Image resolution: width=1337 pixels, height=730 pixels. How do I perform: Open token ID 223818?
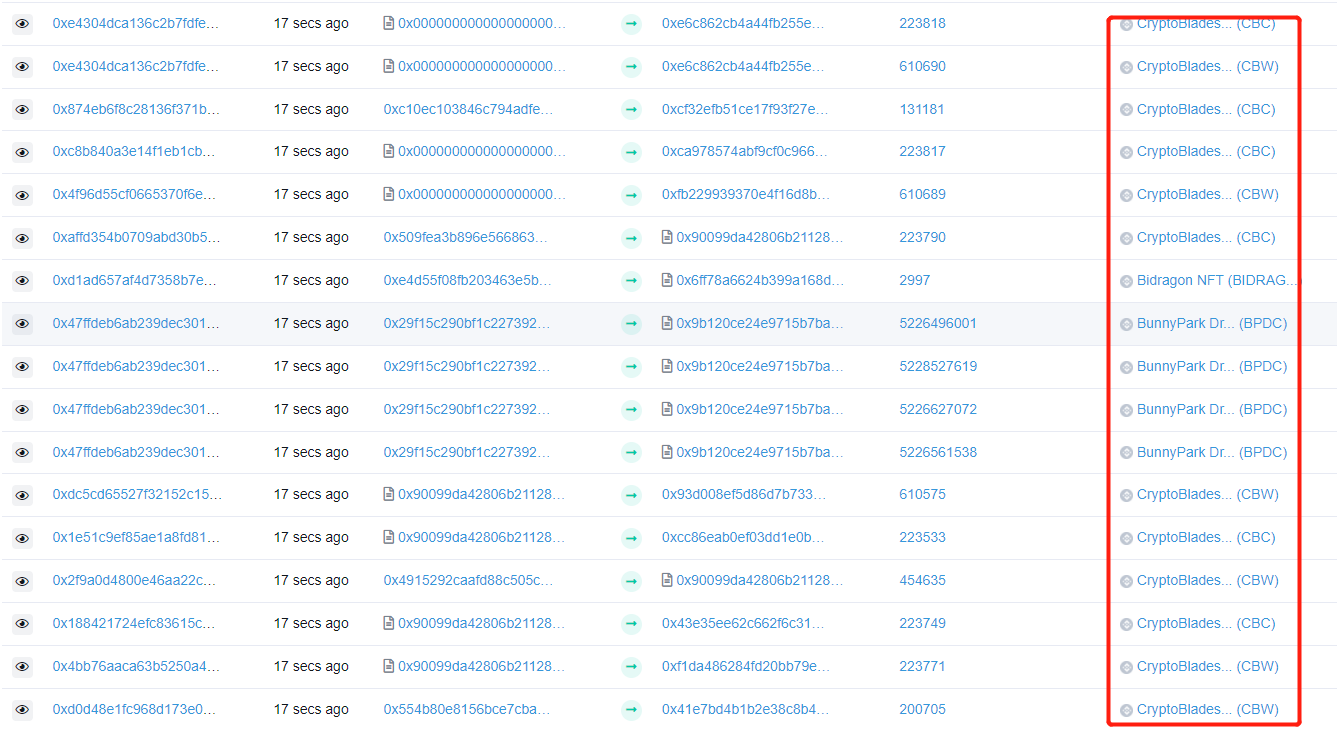pyautogui.click(x=922, y=23)
